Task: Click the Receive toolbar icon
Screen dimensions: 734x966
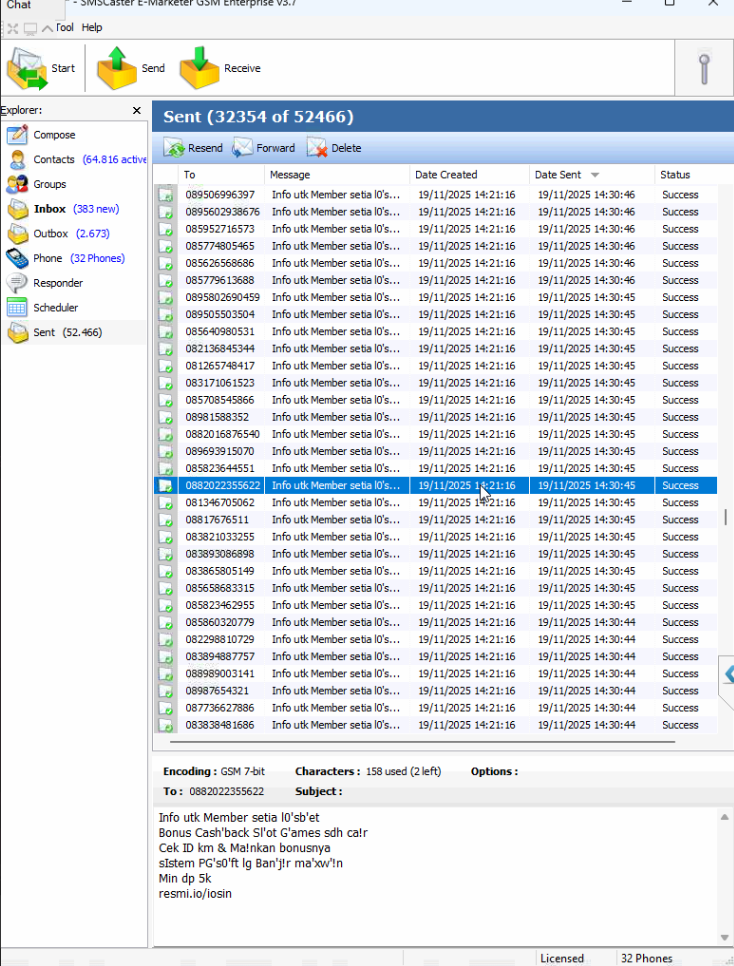Action: pos(199,68)
